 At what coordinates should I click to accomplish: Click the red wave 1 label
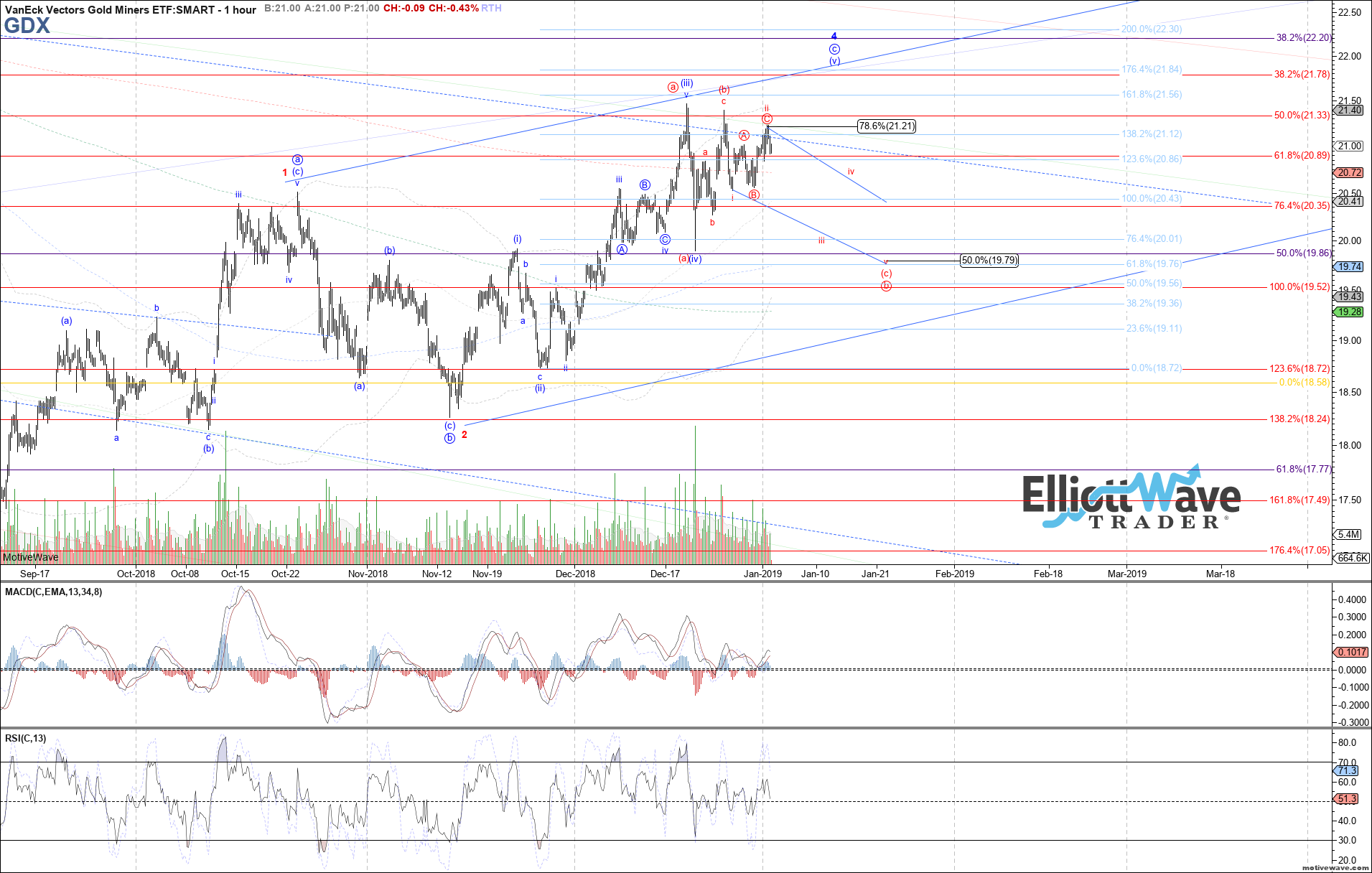[x=285, y=172]
